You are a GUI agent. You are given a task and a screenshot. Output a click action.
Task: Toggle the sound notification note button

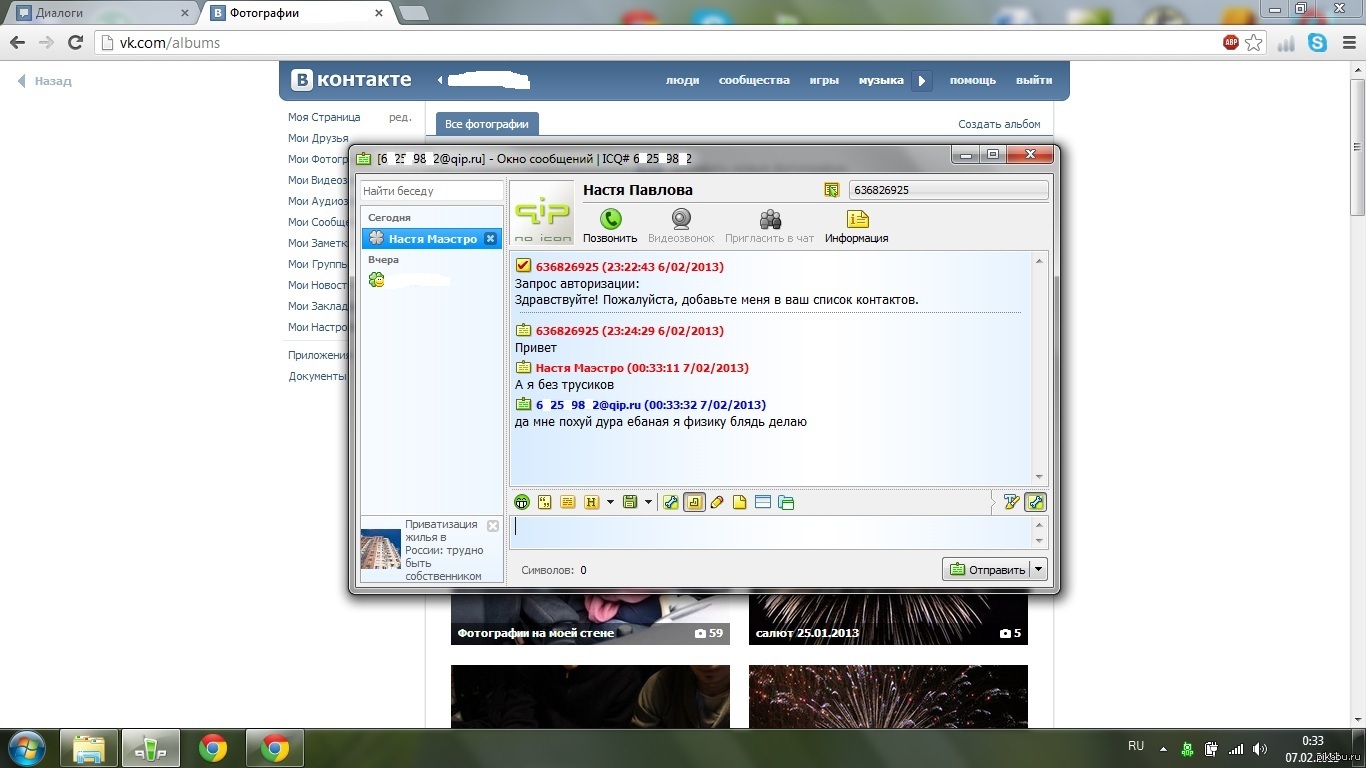(694, 502)
